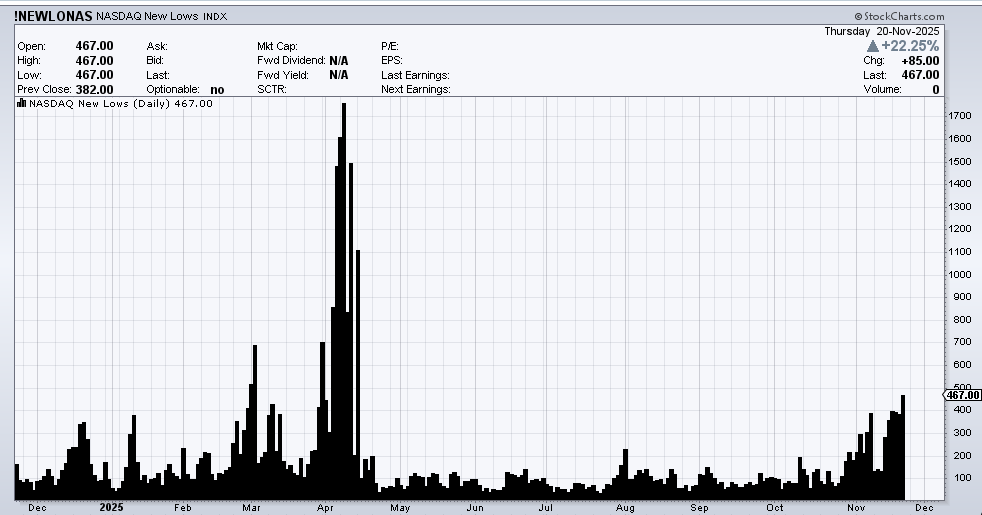The height and width of the screenshot is (515, 982).
Task: Click the Optionable value 'no'
Action: 217,89
